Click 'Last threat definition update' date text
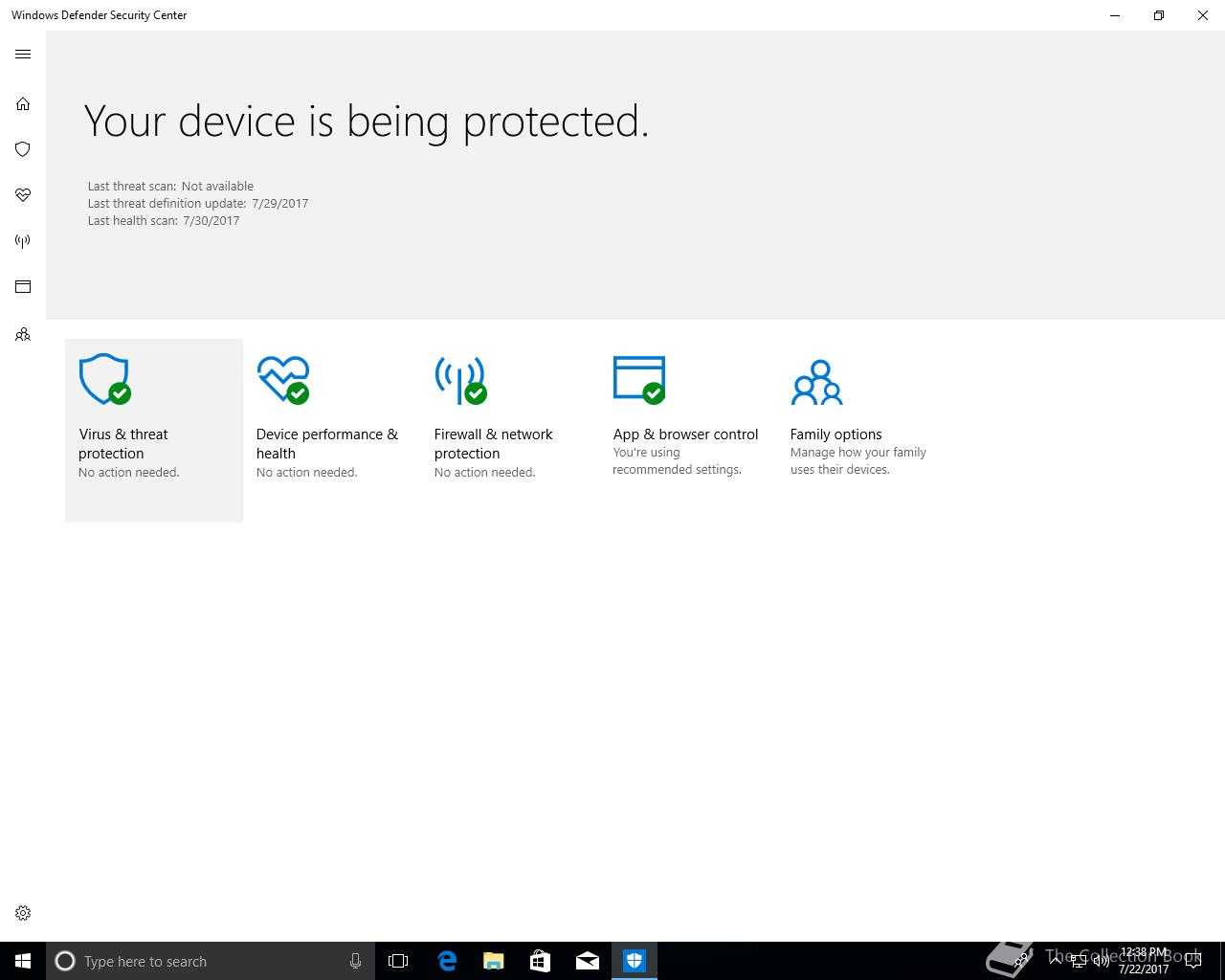 pos(198,204)
